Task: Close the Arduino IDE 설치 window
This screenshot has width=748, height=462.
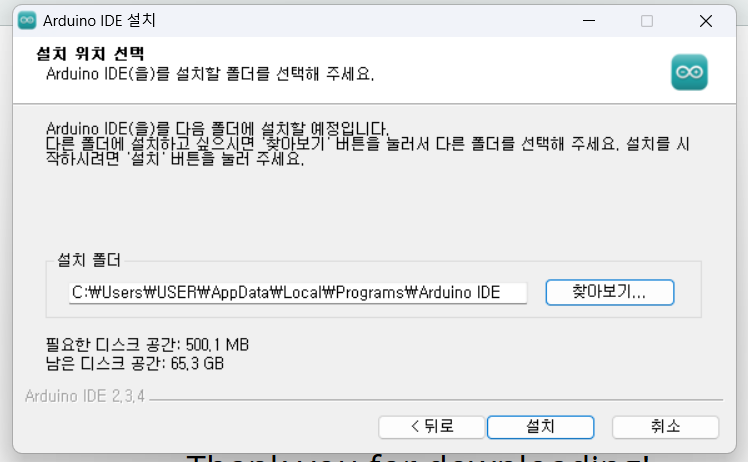Action: (x=706, y=21)
